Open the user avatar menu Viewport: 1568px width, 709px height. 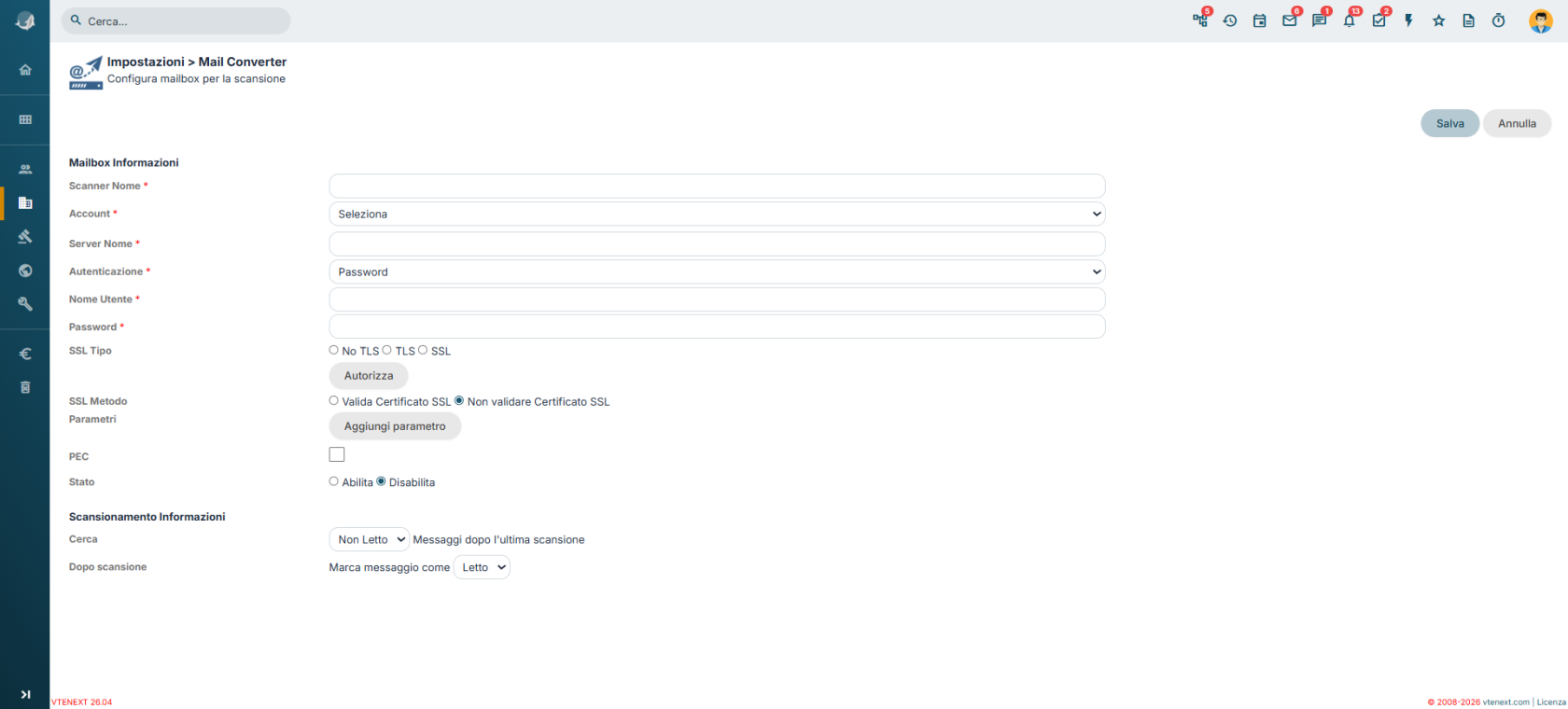click(1541, 21)
